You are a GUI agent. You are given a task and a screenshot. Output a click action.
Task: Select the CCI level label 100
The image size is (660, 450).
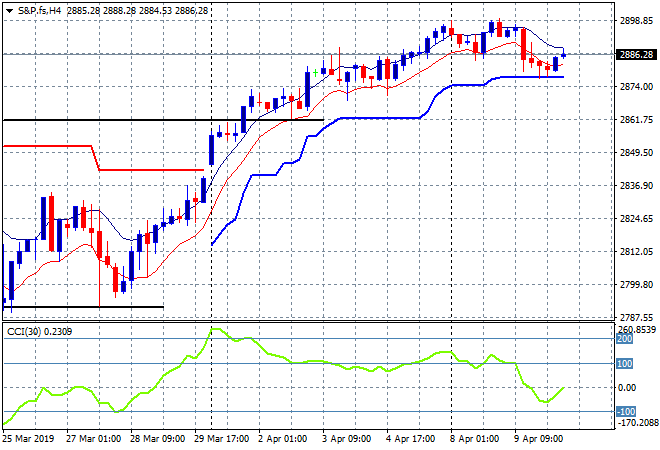point(625,364)
